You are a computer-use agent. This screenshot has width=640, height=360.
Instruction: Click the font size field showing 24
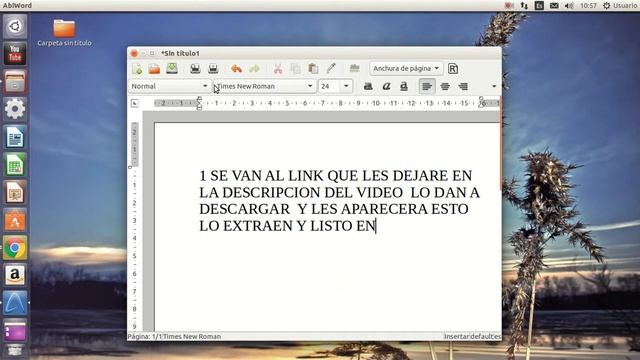click(329, 86)
